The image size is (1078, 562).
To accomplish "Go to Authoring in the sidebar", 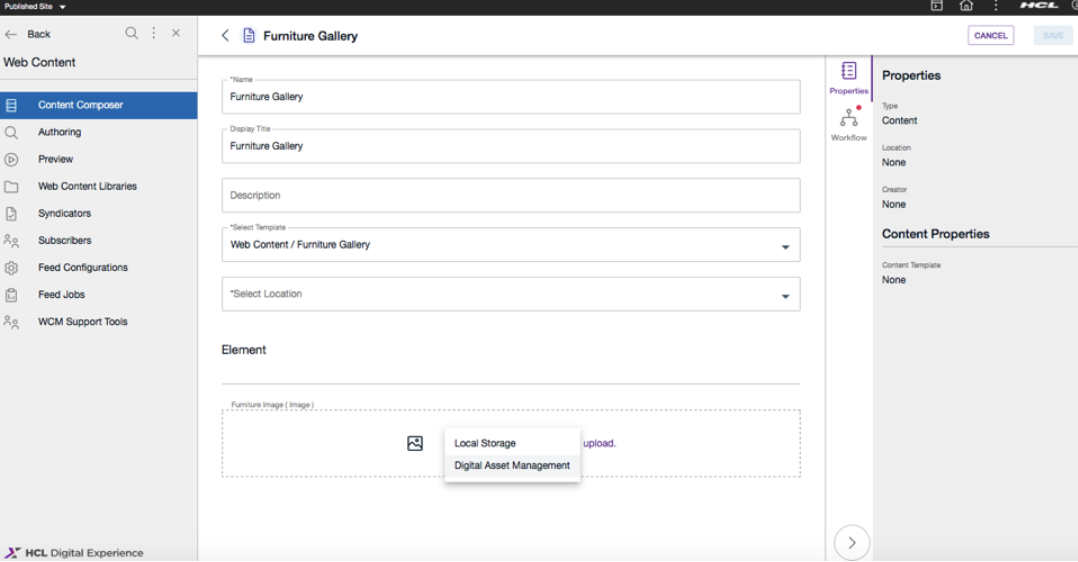I will (x=59, y=132).
